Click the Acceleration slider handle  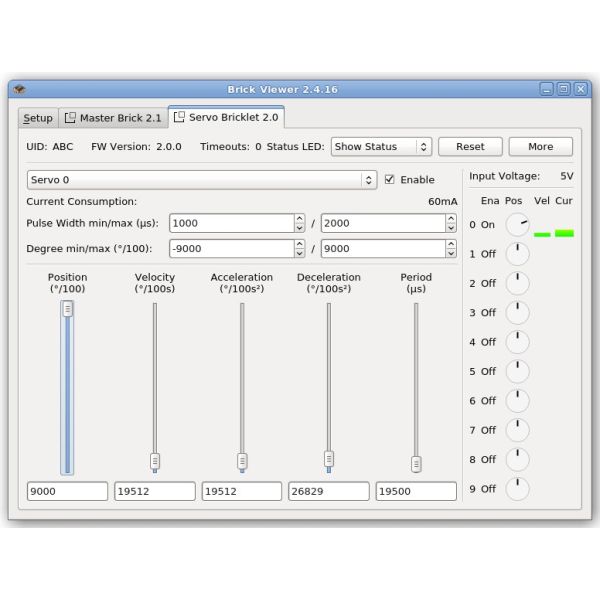242,461
